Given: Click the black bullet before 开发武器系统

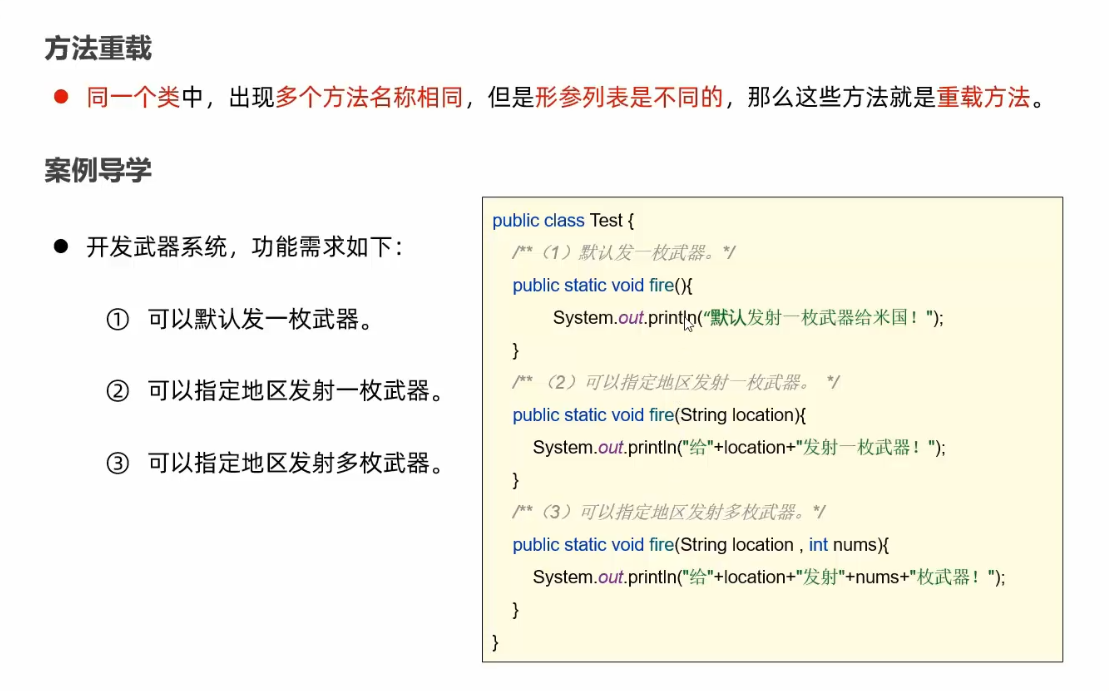Looking at the screenshot, I should (x=60, y=247).
